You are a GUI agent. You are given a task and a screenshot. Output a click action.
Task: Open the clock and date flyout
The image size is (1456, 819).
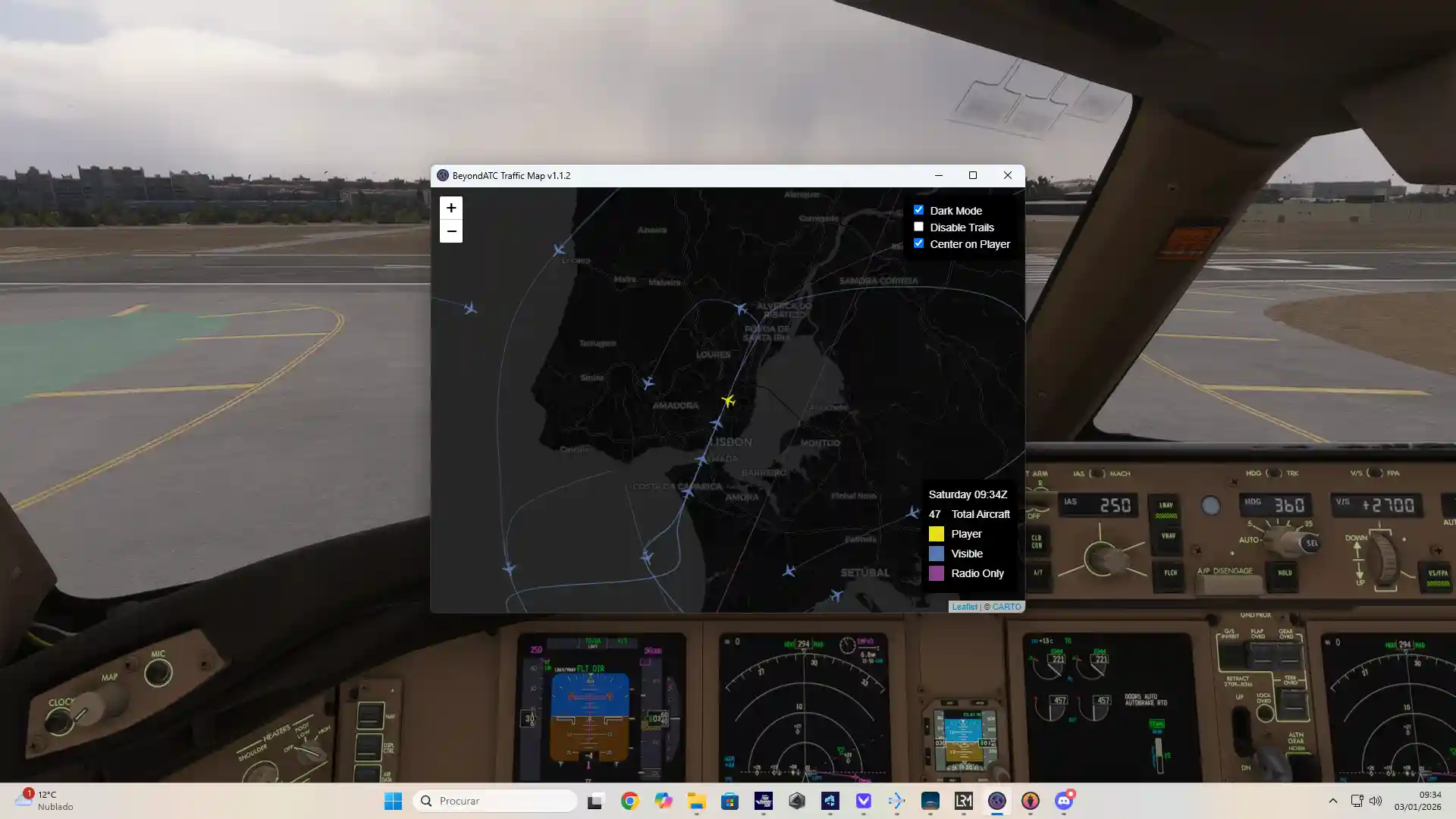pos(1417,801)
